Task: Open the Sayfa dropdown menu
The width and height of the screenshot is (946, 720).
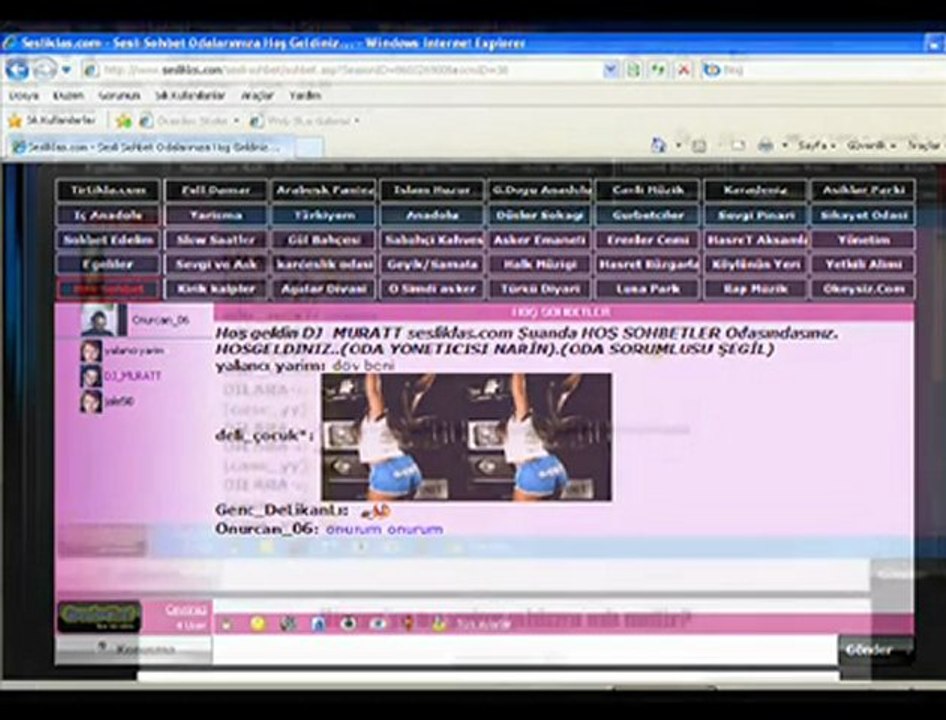Action: [817, 145]
